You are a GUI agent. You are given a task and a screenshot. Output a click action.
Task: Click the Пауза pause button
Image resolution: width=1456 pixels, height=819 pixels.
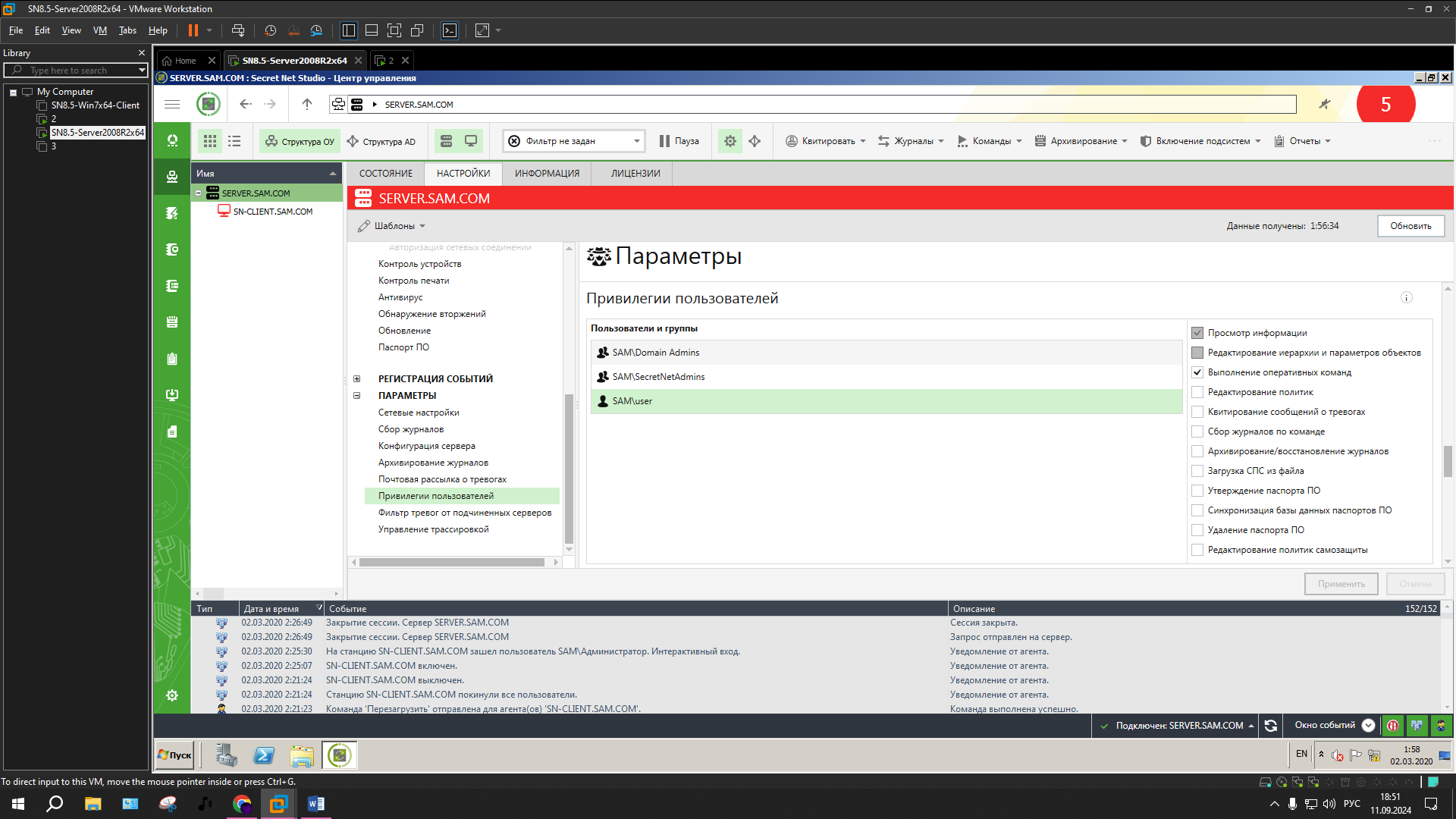(679, 141)
